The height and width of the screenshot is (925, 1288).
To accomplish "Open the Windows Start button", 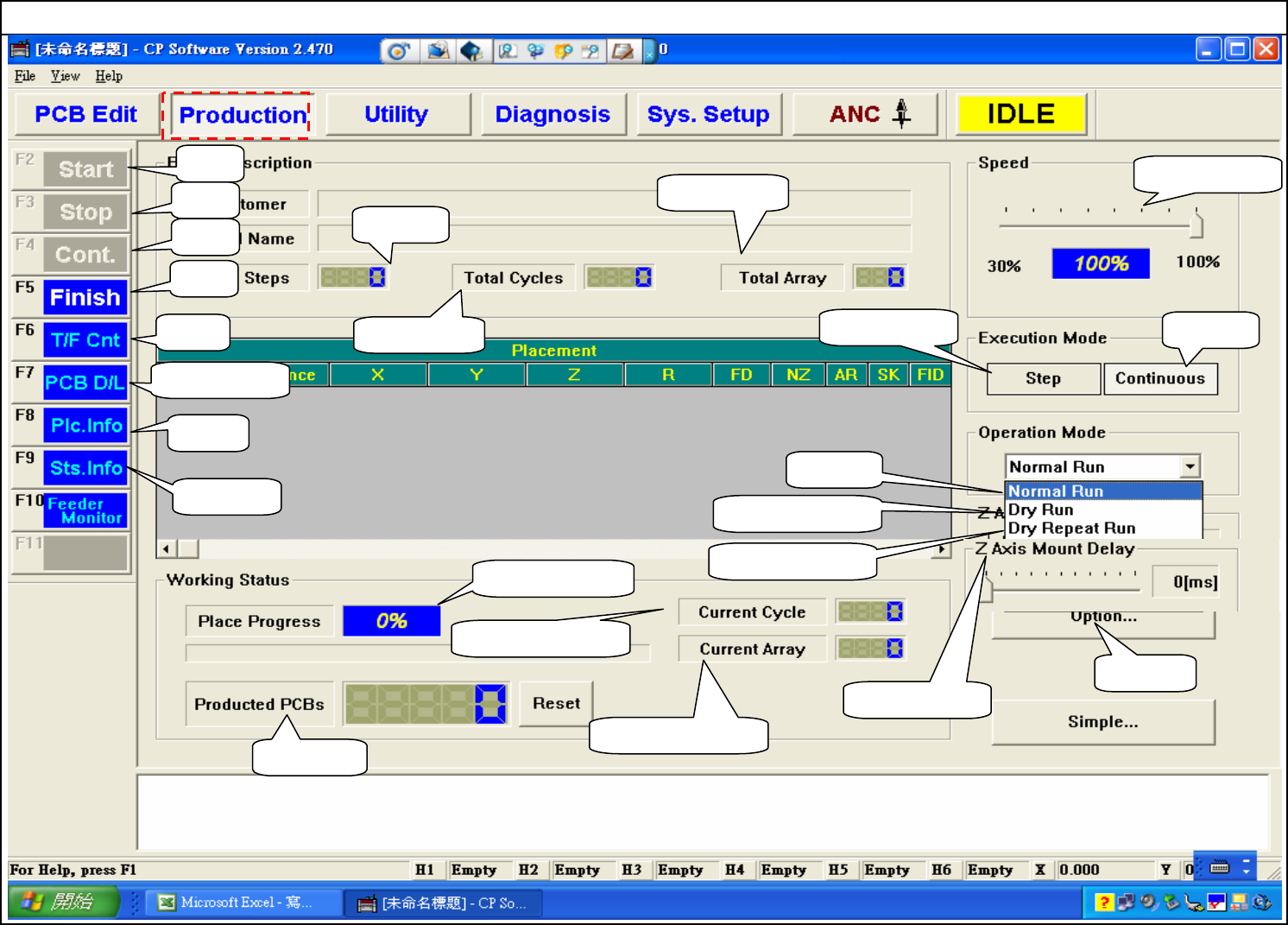I will [x=62, y=903].
